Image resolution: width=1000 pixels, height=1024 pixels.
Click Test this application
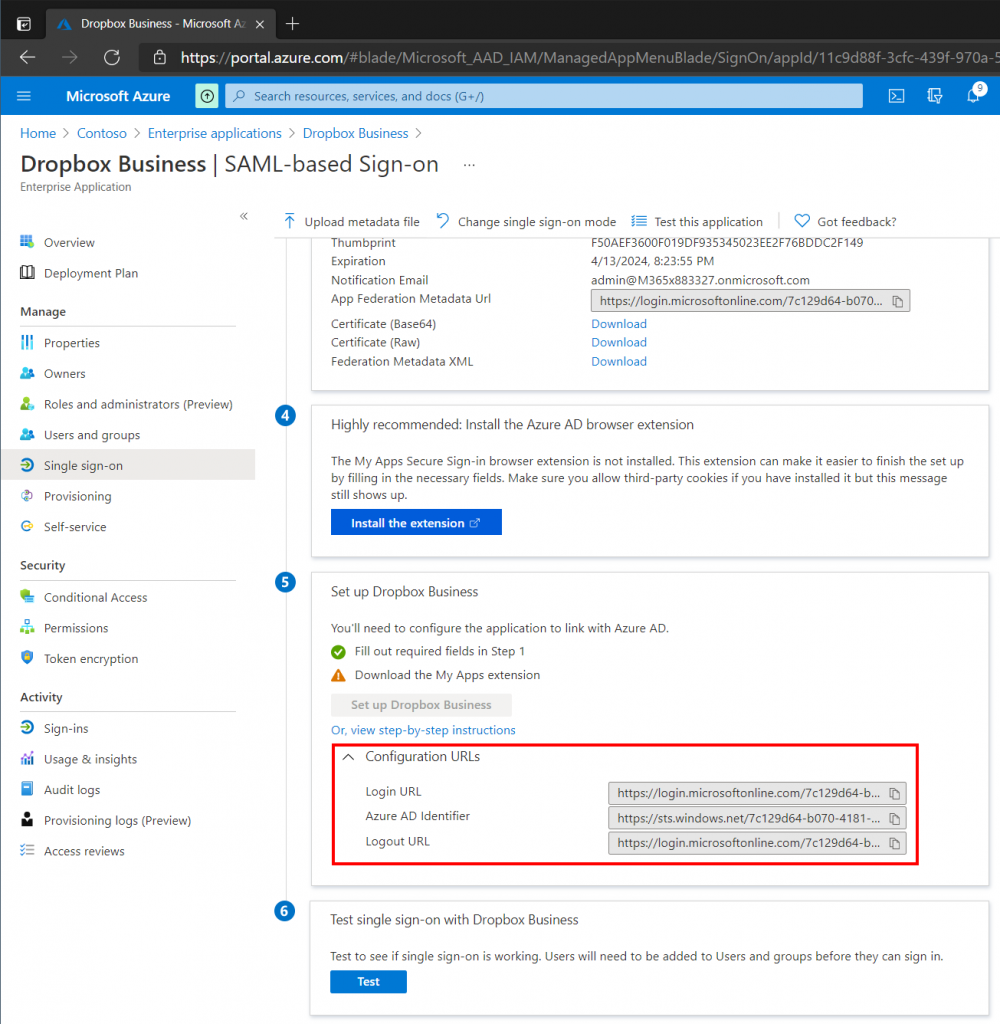[697, 221]
